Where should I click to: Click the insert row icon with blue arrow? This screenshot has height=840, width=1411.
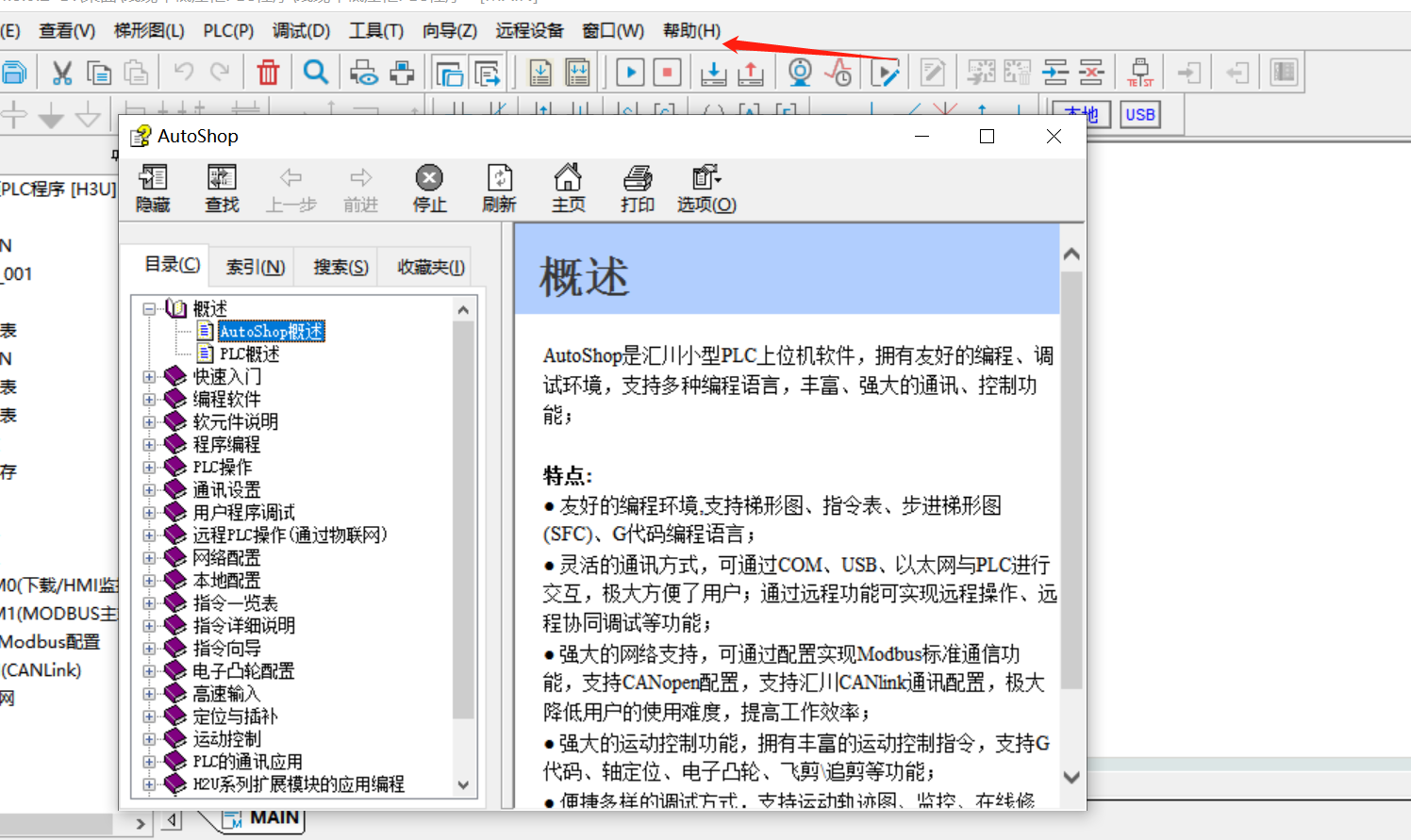tap(1055, 73)
